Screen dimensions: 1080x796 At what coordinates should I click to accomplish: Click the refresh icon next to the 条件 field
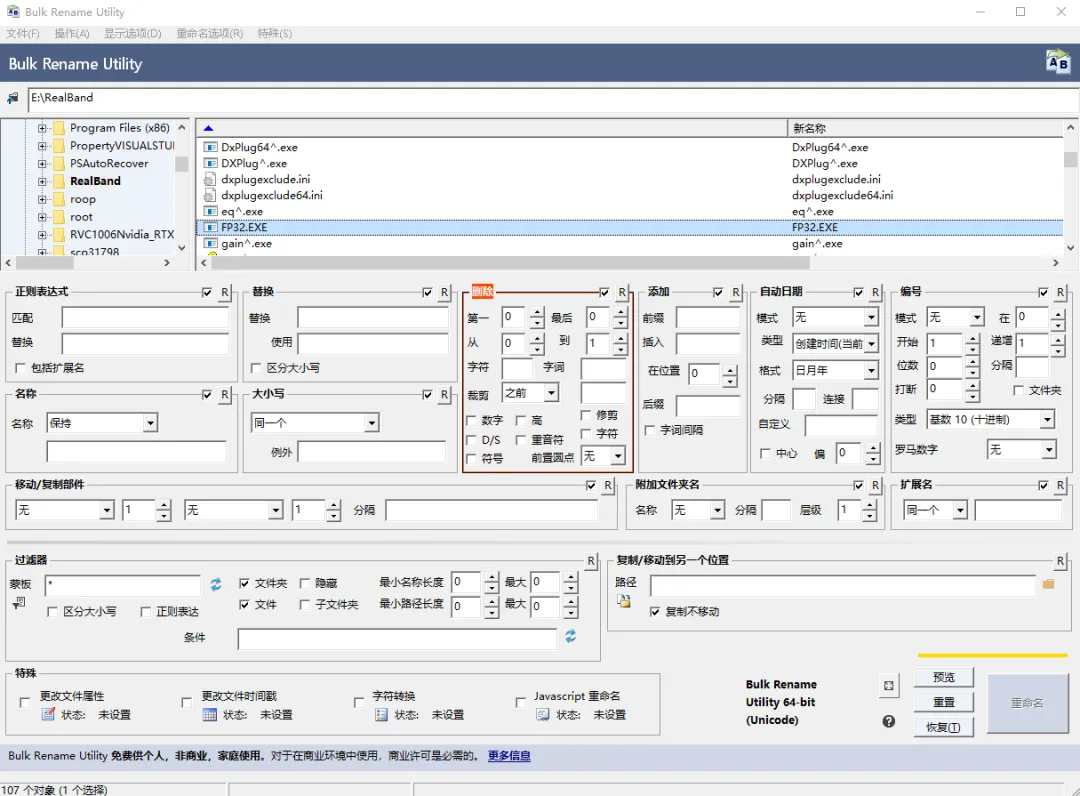tap(571, 637)
